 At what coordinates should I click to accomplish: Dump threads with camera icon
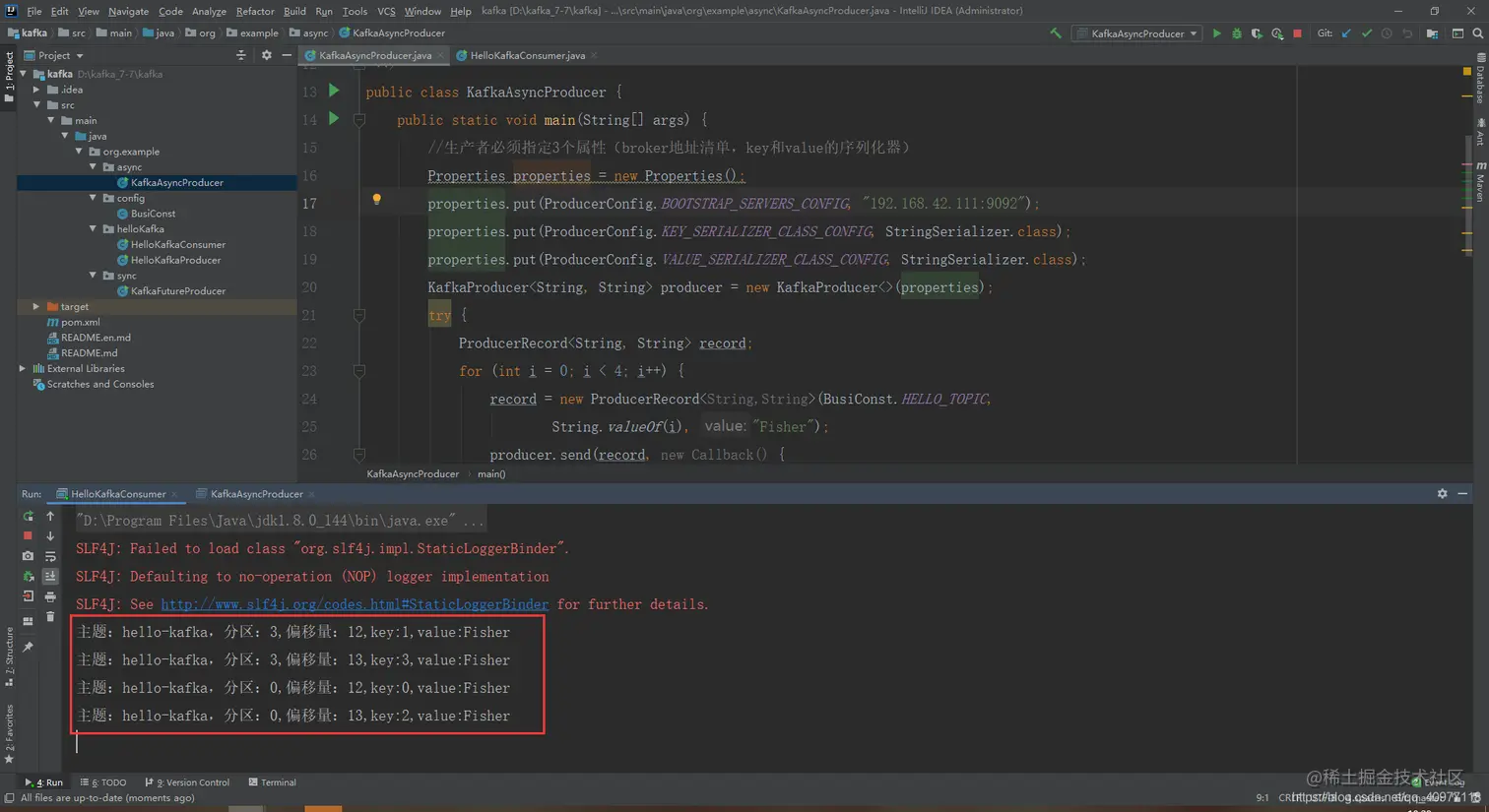[28, 556]
